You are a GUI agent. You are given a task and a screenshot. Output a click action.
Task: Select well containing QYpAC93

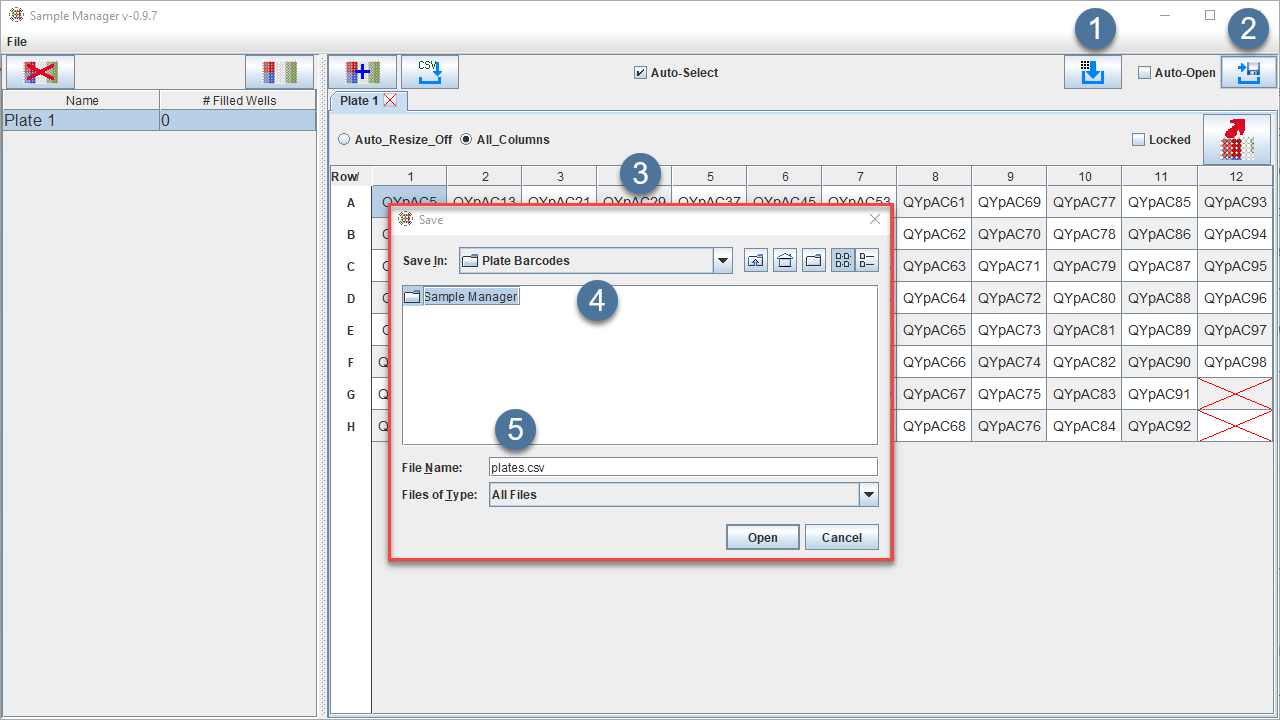point(1235,202)
